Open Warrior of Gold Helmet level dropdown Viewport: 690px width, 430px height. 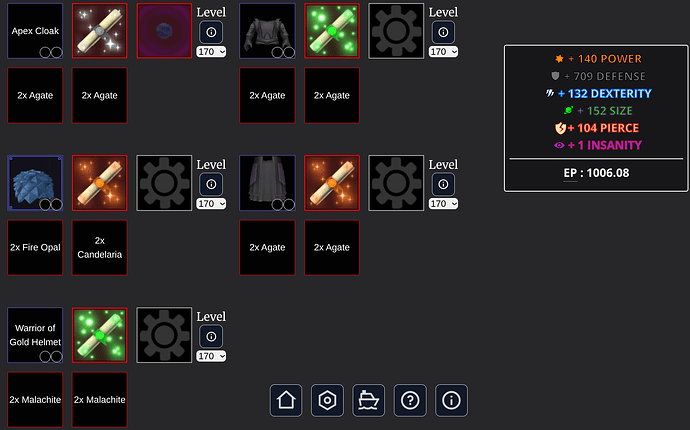click(x=211, y=356)
